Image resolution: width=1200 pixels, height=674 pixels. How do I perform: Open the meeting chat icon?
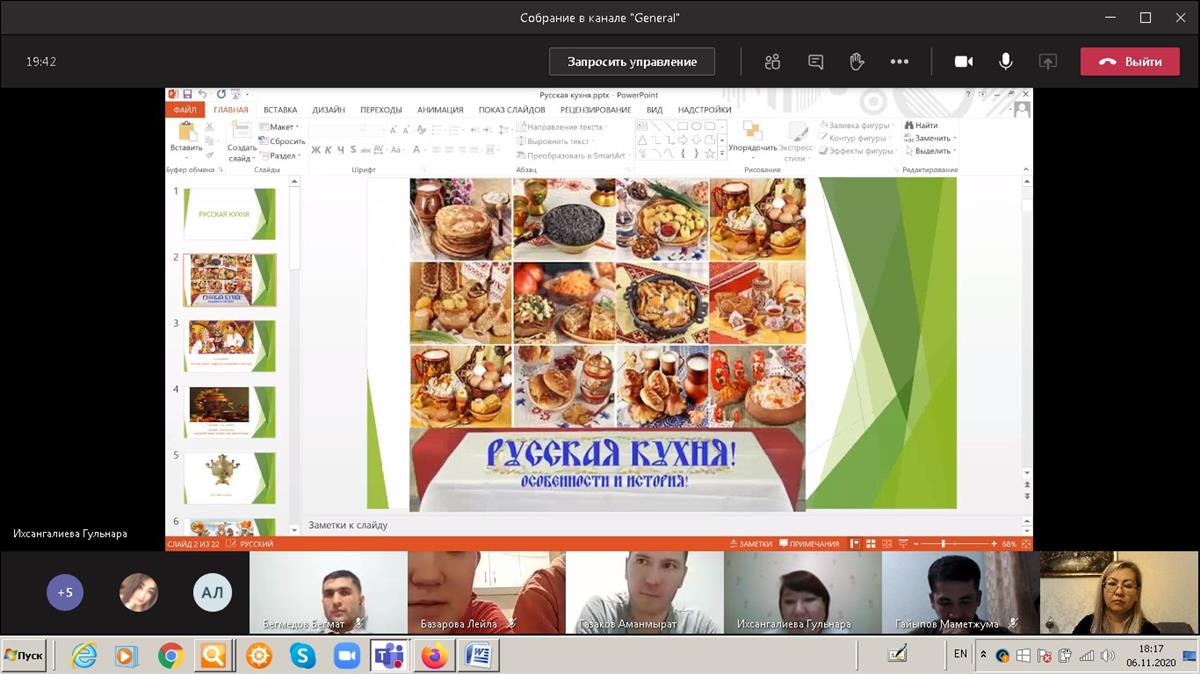point(815,62)
